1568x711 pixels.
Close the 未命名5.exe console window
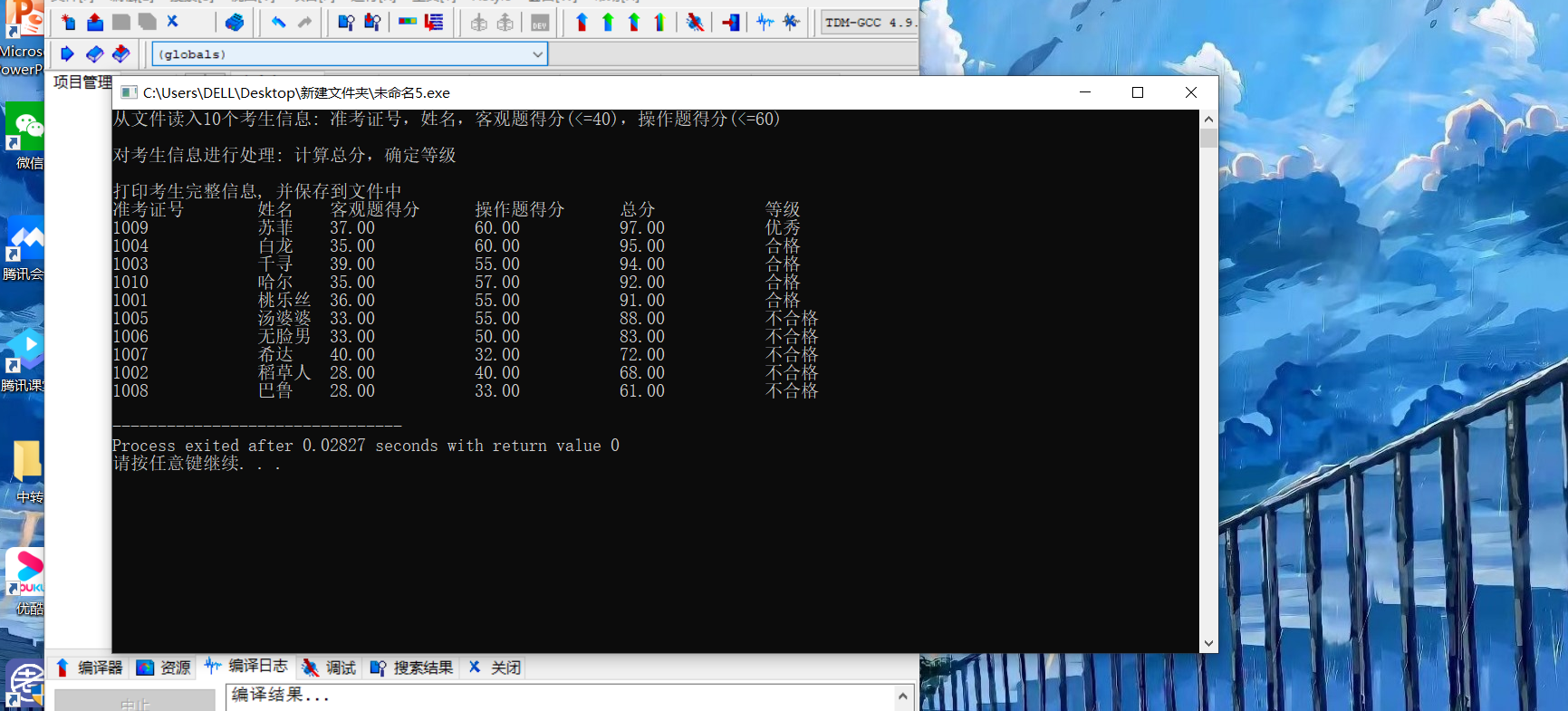click(1191, 92)
